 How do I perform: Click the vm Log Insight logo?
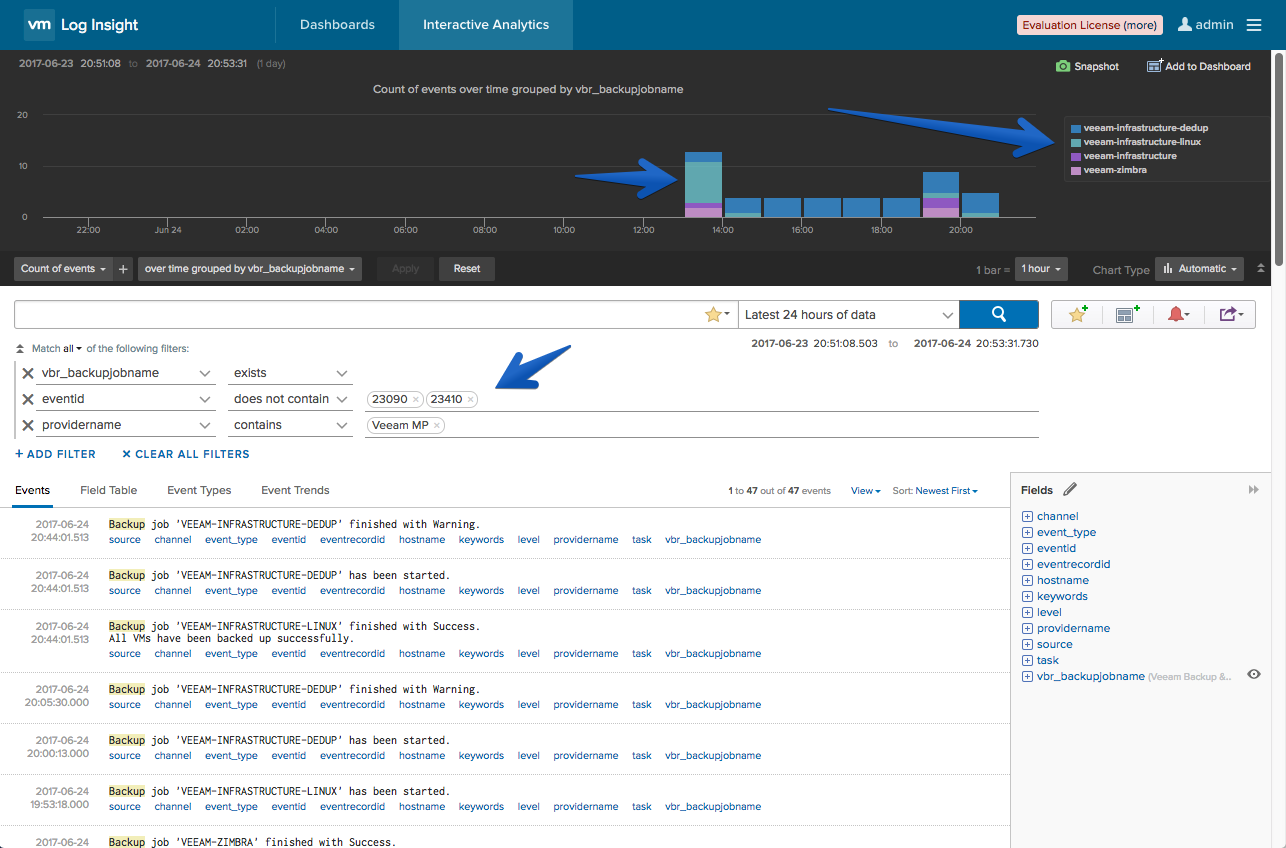click(81, 25)
